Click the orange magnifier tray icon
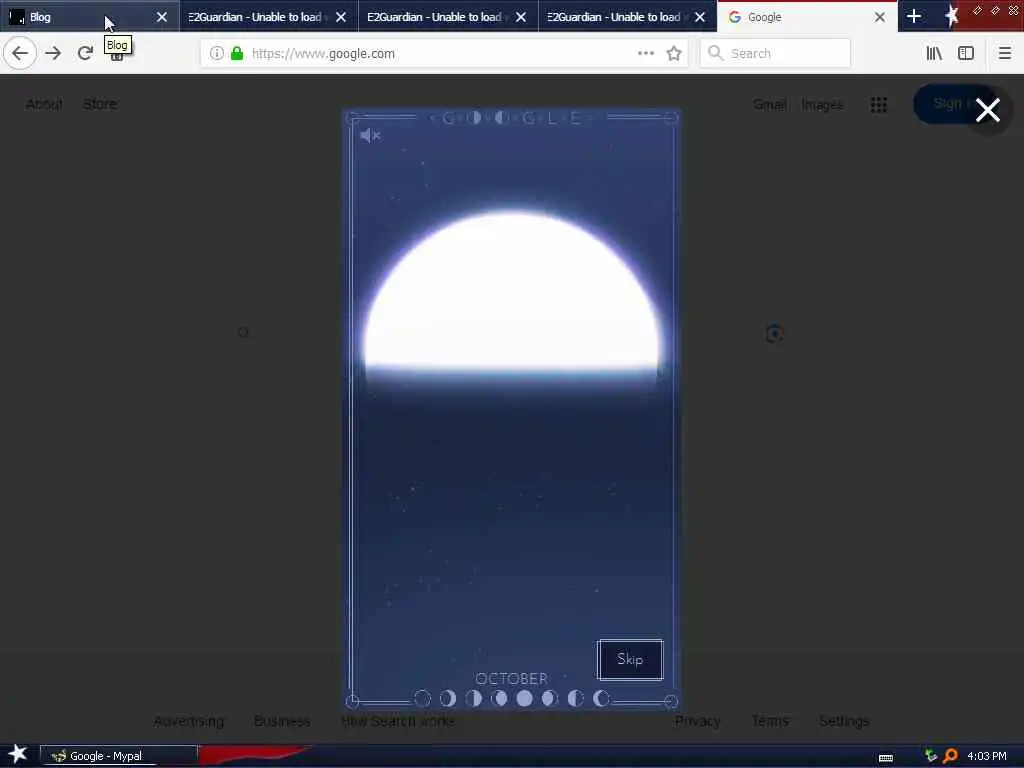Viewport: 1024px width, 768px height. point(950,756)
